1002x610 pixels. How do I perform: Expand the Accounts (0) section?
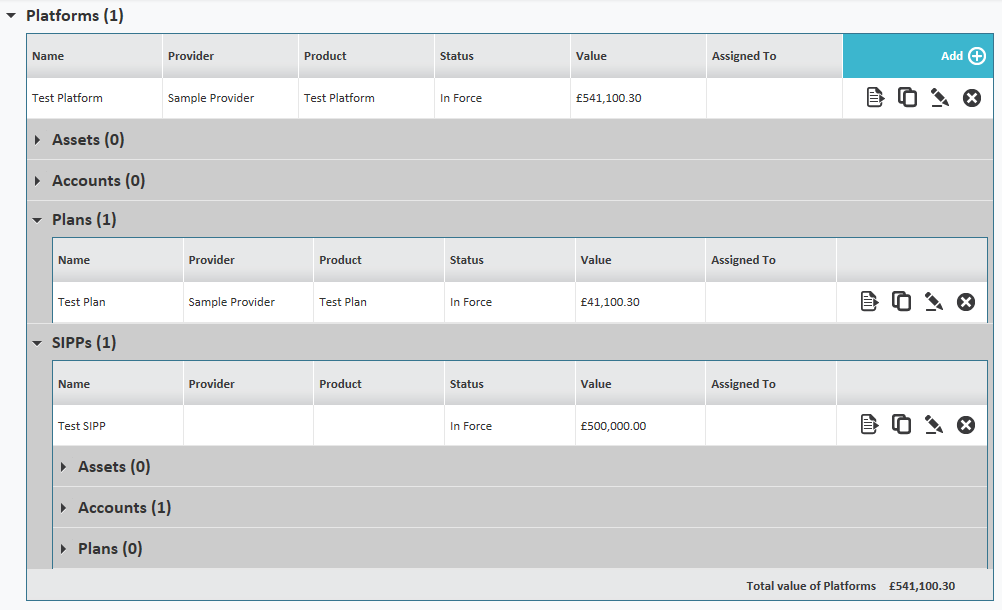pyautogui.click(x=38, y=181)
